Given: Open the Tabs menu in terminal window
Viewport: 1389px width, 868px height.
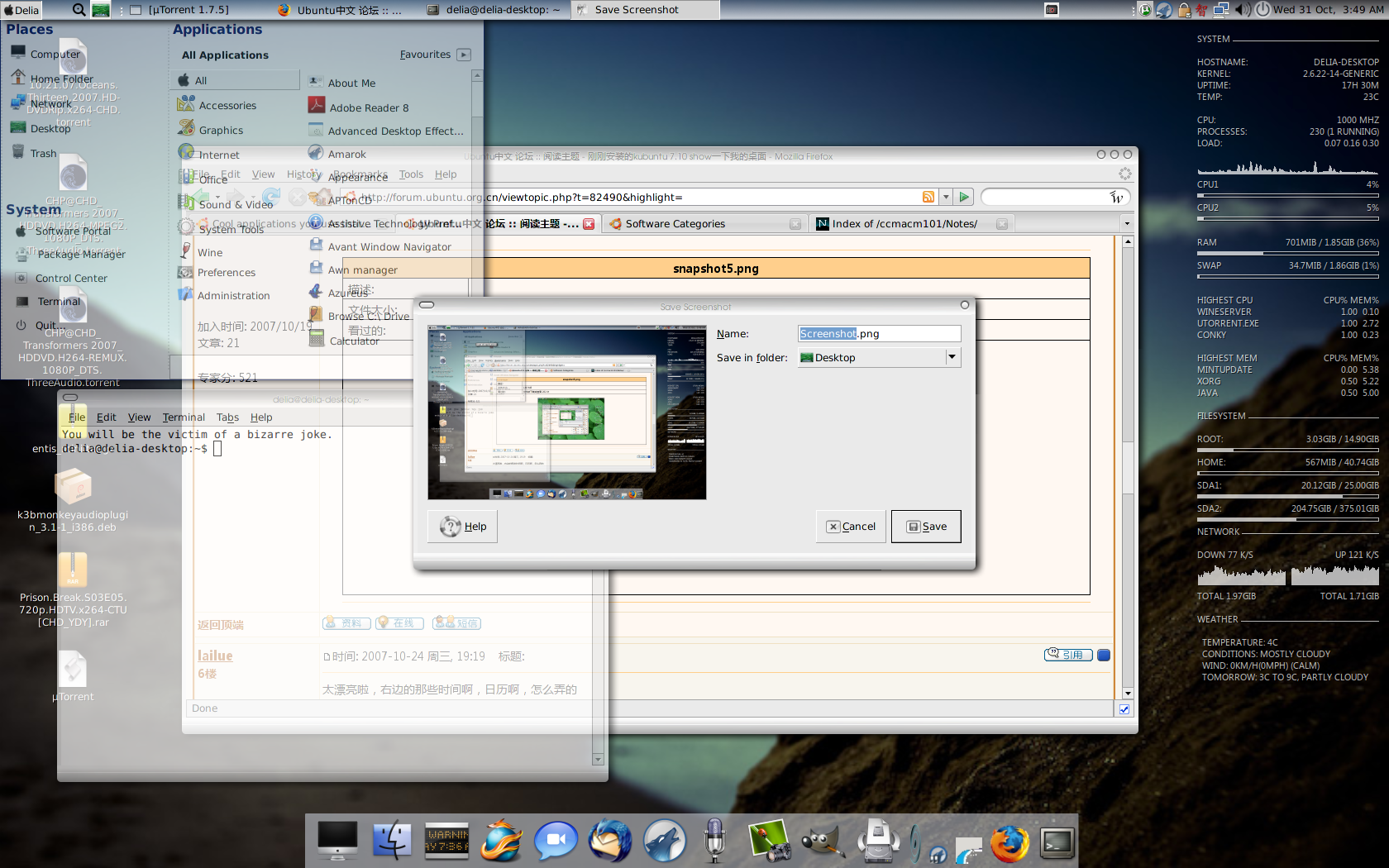Looking at the screenshot, I should (x=227, y=417).
